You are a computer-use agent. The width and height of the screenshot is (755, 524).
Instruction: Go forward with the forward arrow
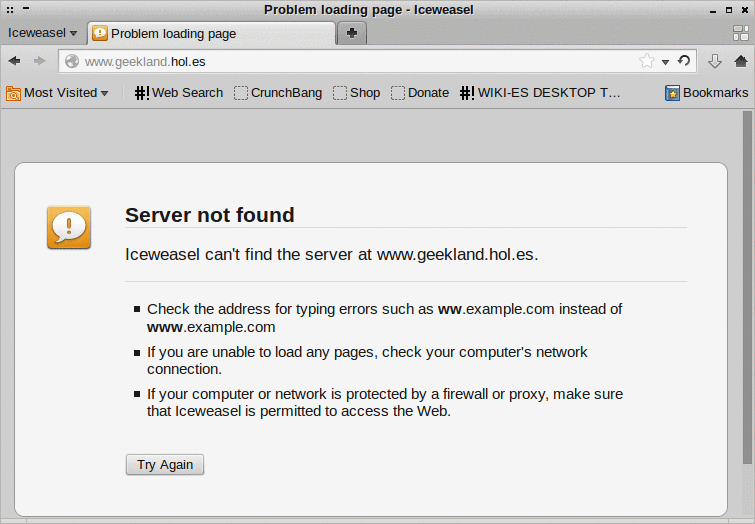click(x=39, y=61)
